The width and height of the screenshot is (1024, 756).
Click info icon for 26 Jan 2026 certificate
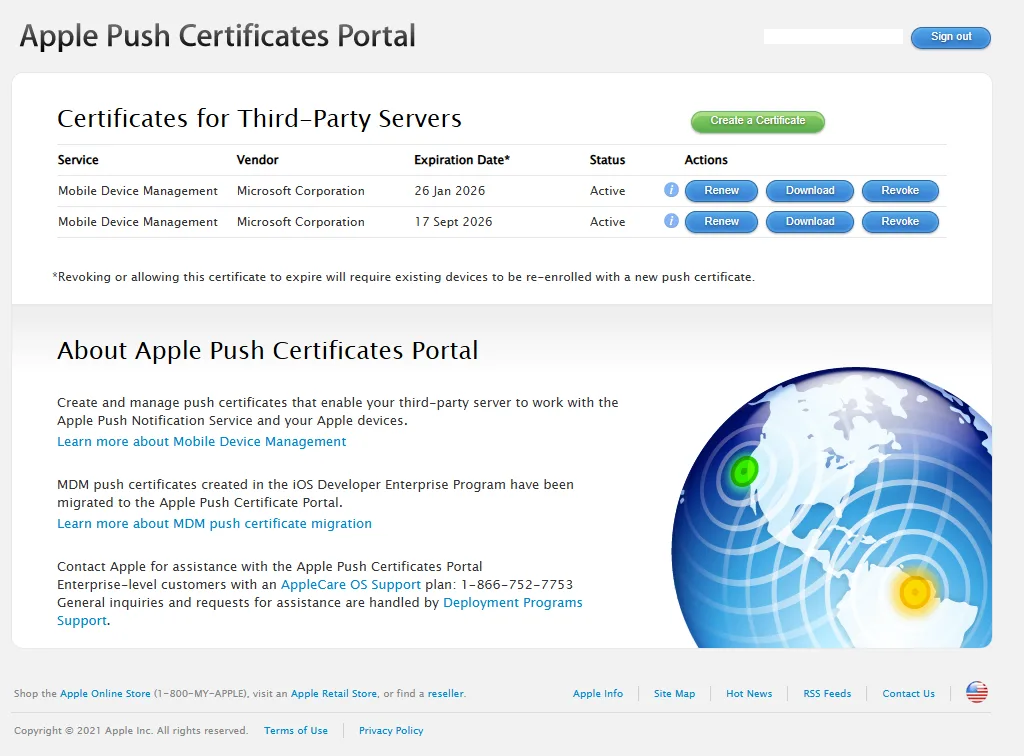pyautogui.click(x=671, y=190)
